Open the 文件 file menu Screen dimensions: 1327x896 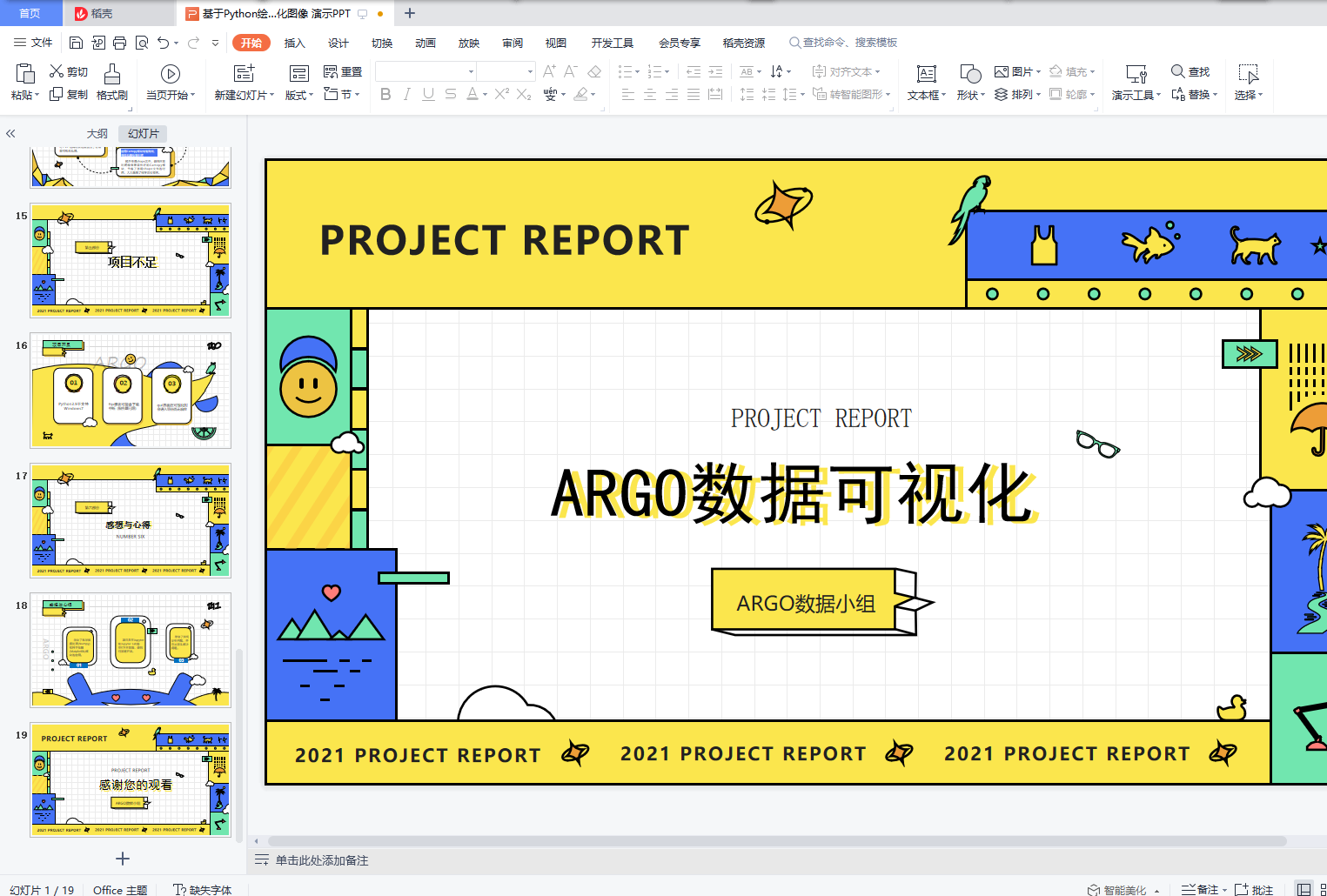click(33, 43)
